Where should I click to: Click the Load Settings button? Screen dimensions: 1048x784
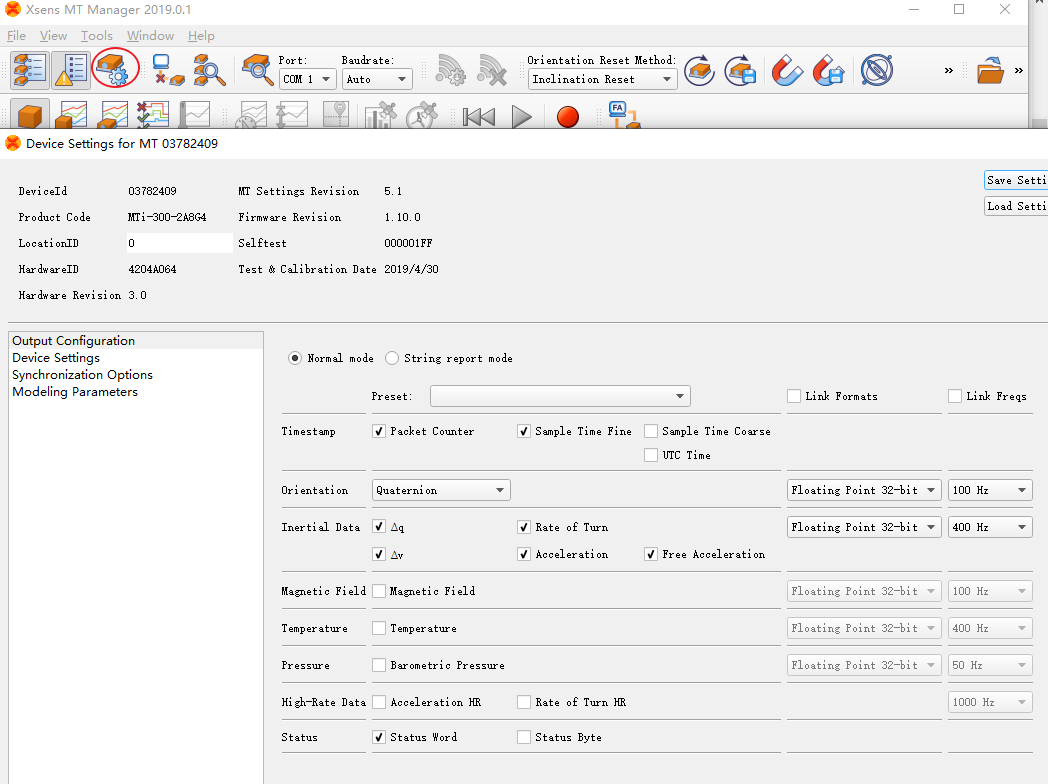1015,207
